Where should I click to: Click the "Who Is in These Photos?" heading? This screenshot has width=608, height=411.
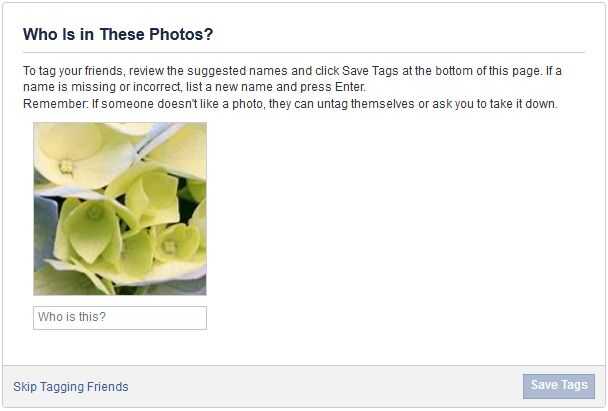point(118,34)
